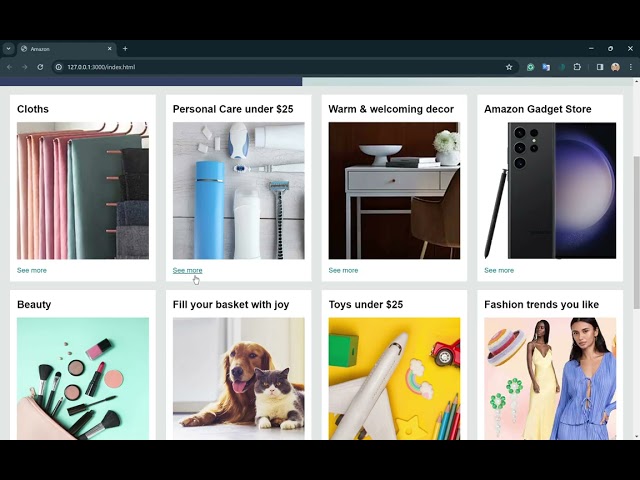This screenshot has width=640, height=480.
Task: Open the Cloths hanging fabrics image
Action: (x=83, y=191)
